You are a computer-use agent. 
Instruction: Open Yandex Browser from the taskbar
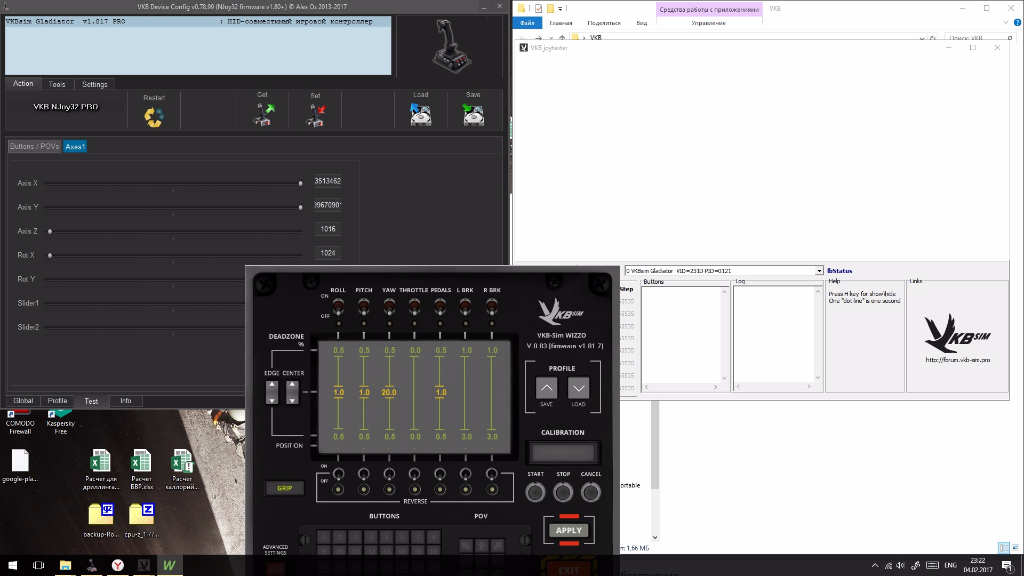[118, 565]
